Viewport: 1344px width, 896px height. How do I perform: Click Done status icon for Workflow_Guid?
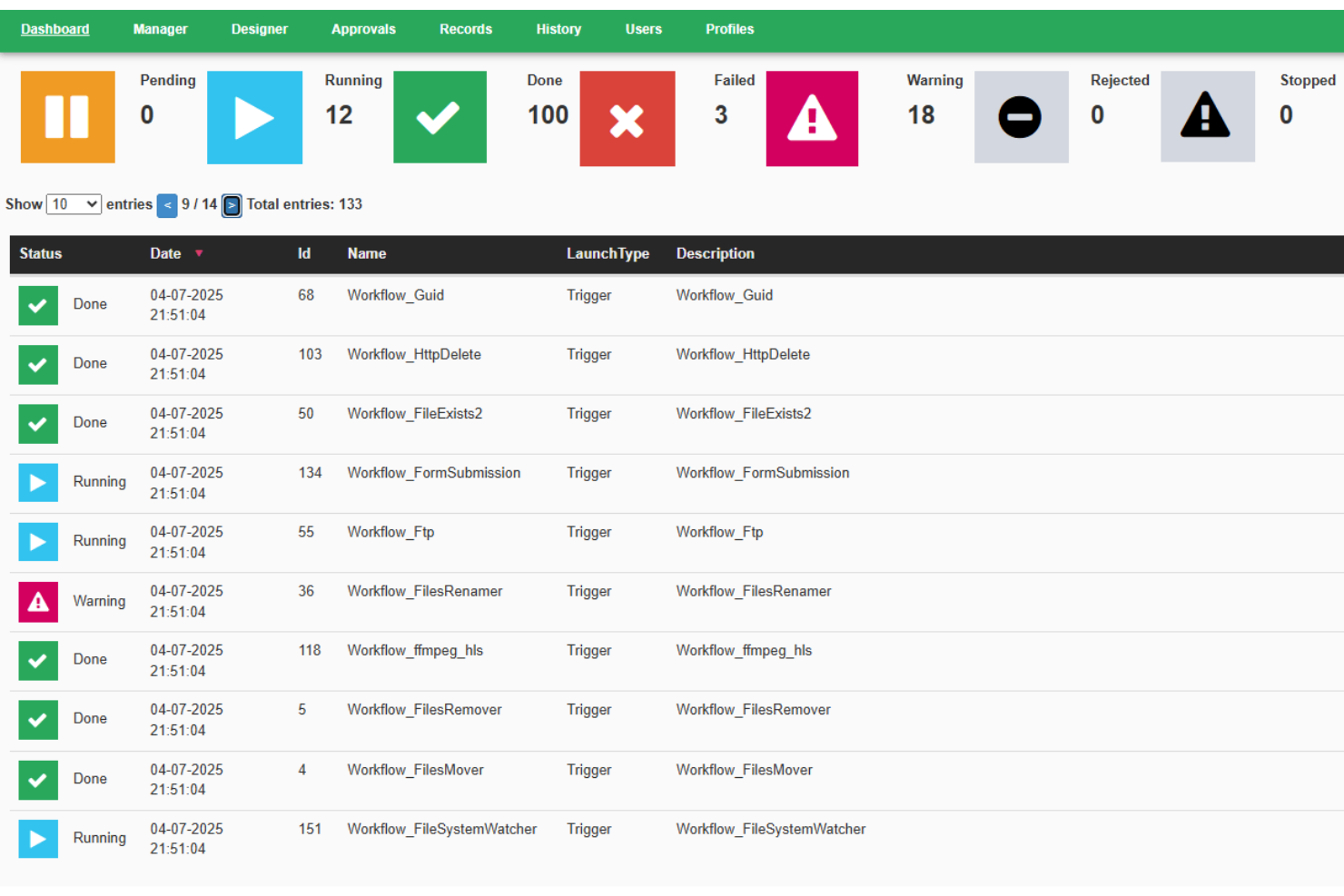(38, 305)
